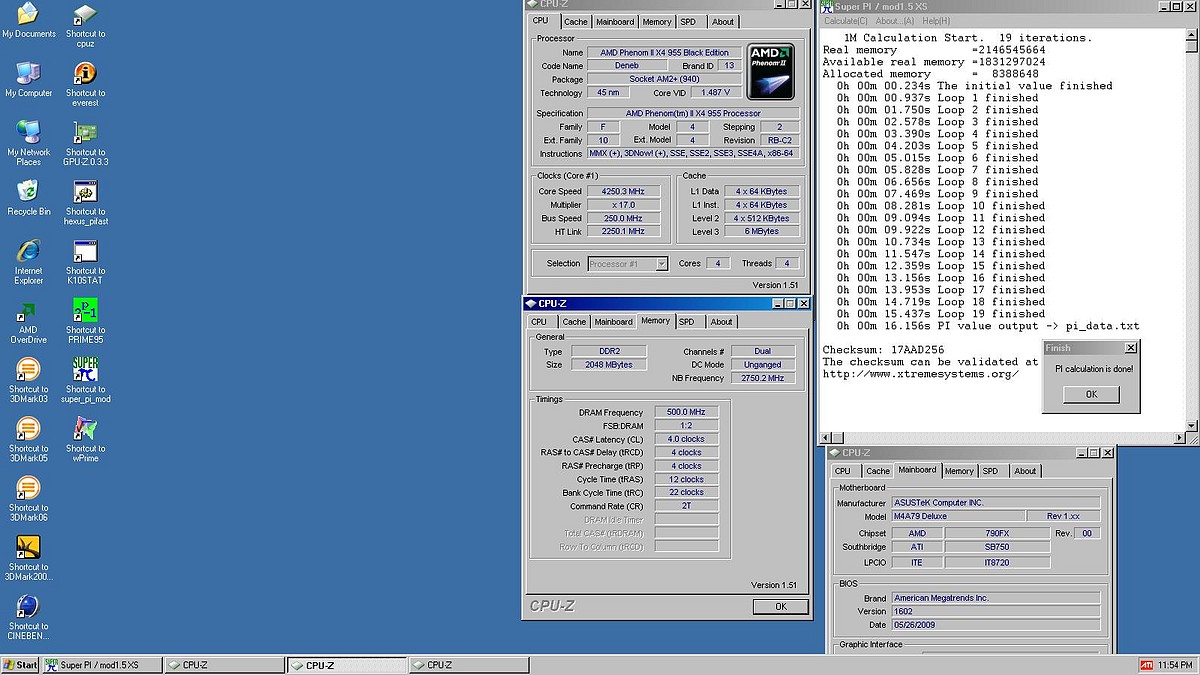Select the SPD tab in the memory CPU-Z window

point(687,322)
